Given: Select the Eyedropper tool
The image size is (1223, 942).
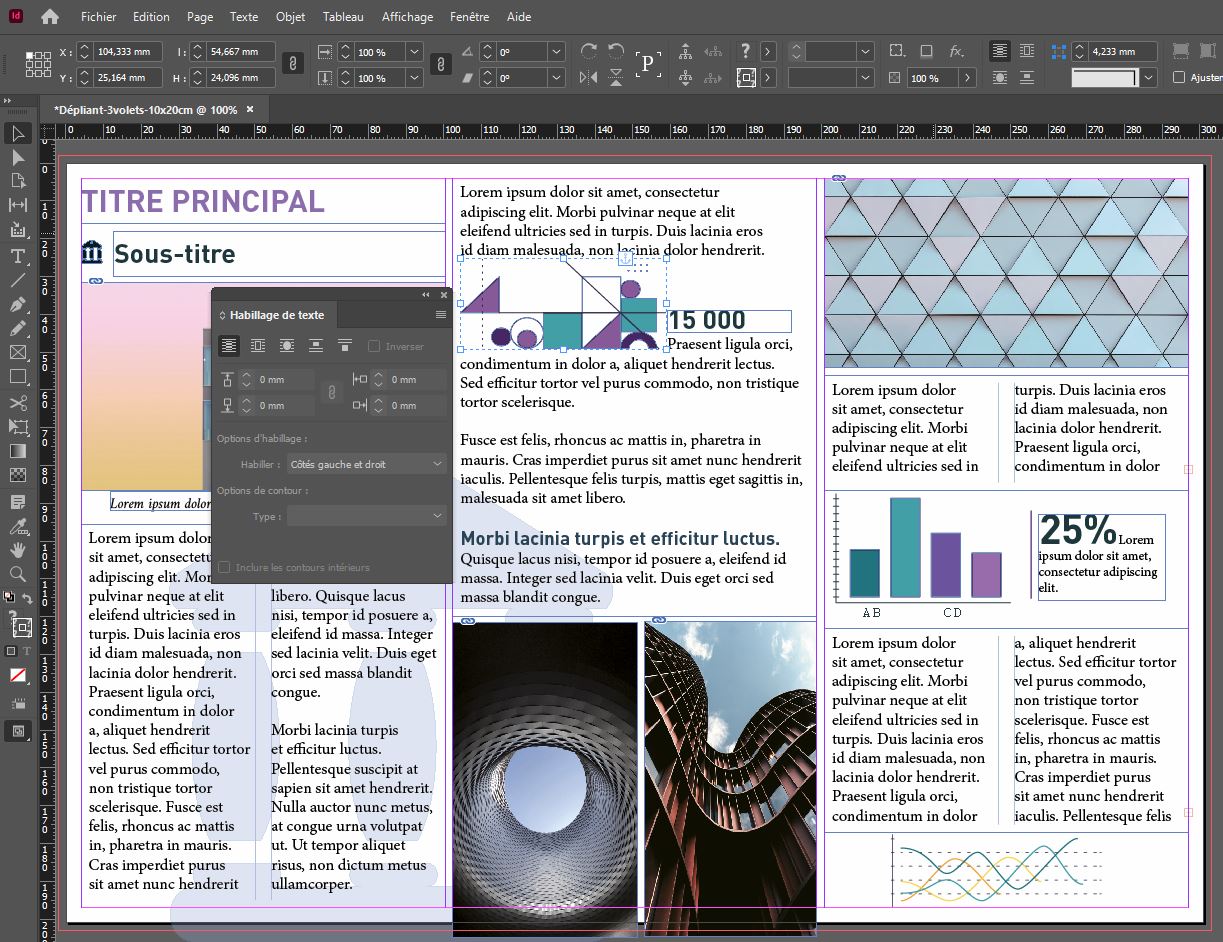Looking at the screenshot, I should (18, 526).
